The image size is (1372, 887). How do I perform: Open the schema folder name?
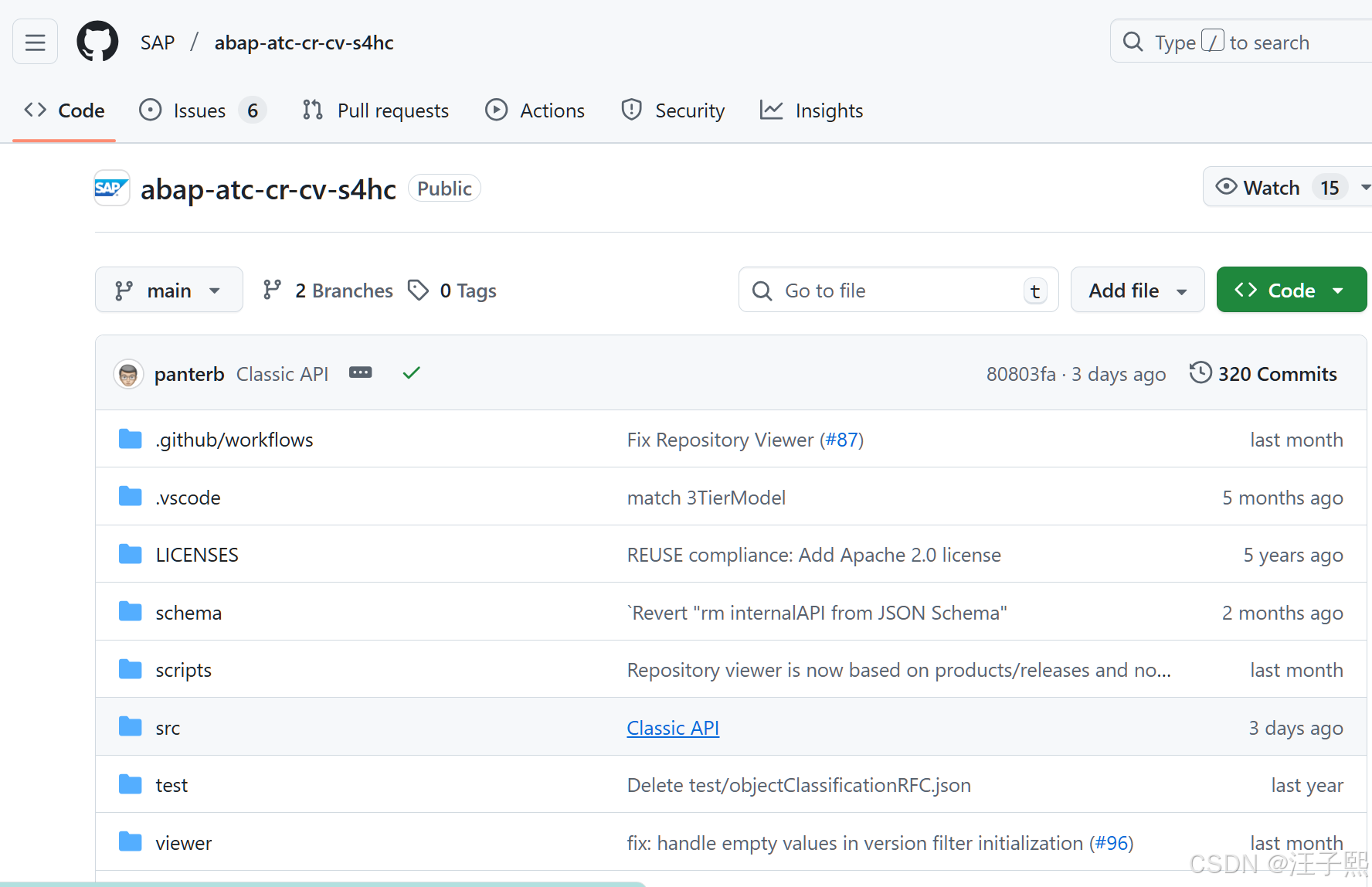click(x=188, y=613)
